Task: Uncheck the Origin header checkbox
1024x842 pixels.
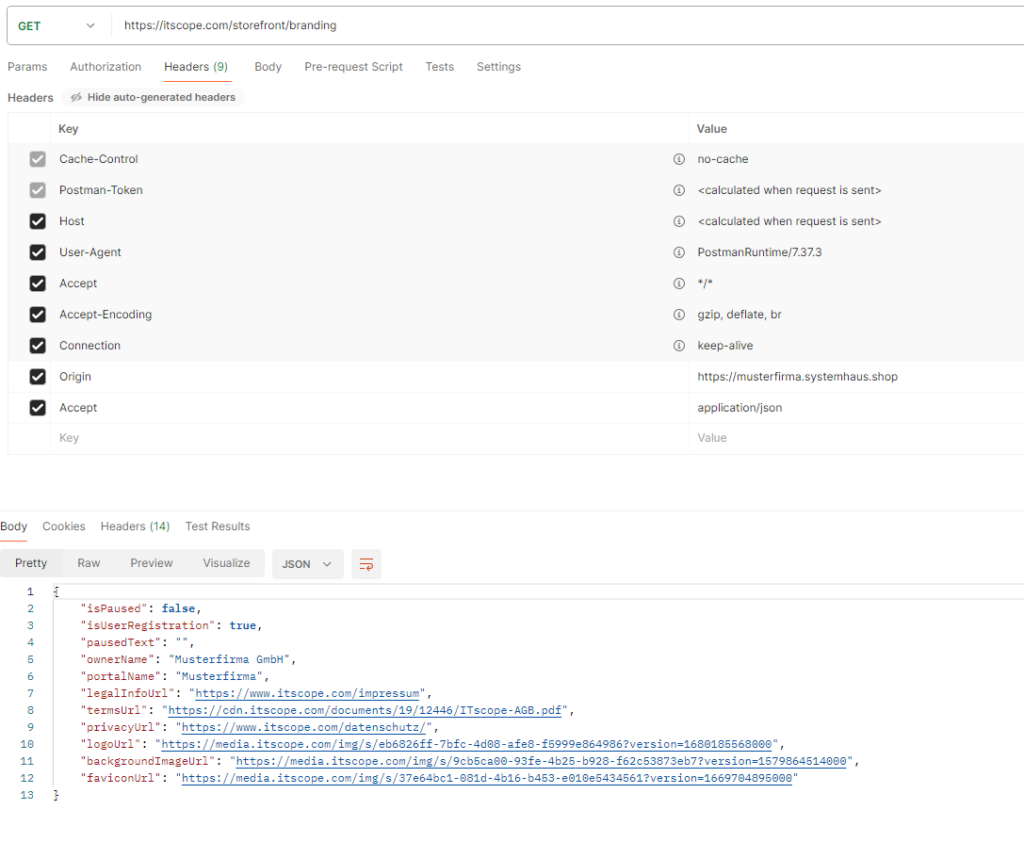Action: 38,377
